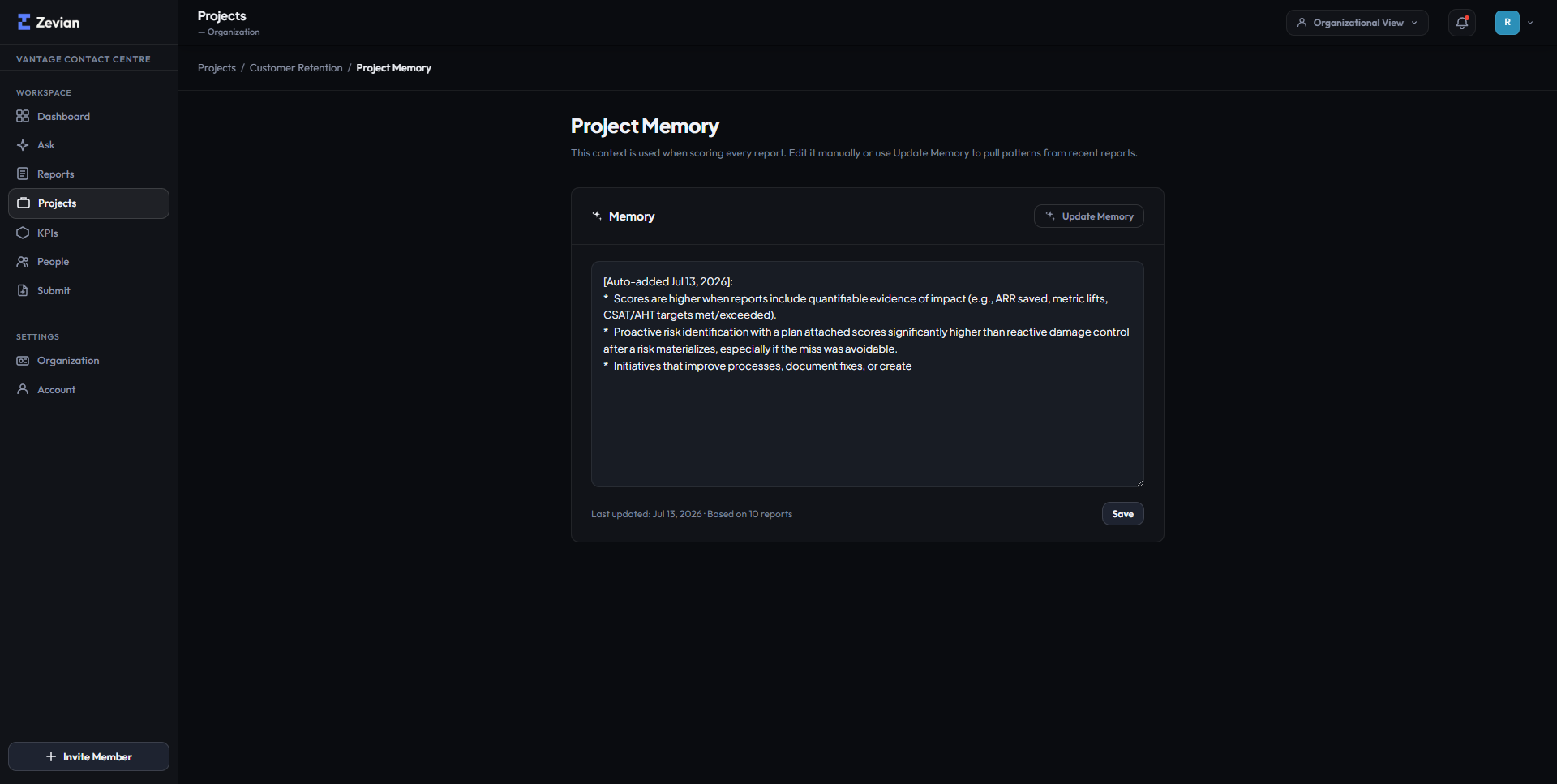This screenshot has width=1557, height=784.
Task: Open the Dashboard grid icon
Action: click(x=23, y=116)
